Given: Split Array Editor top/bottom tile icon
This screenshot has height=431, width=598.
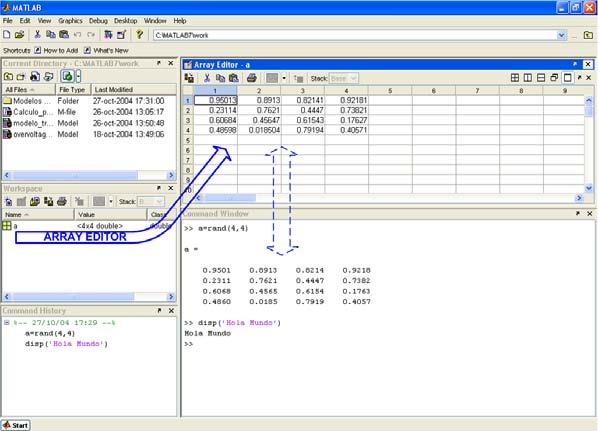Looking at the screenshot, I should (541, 78).
